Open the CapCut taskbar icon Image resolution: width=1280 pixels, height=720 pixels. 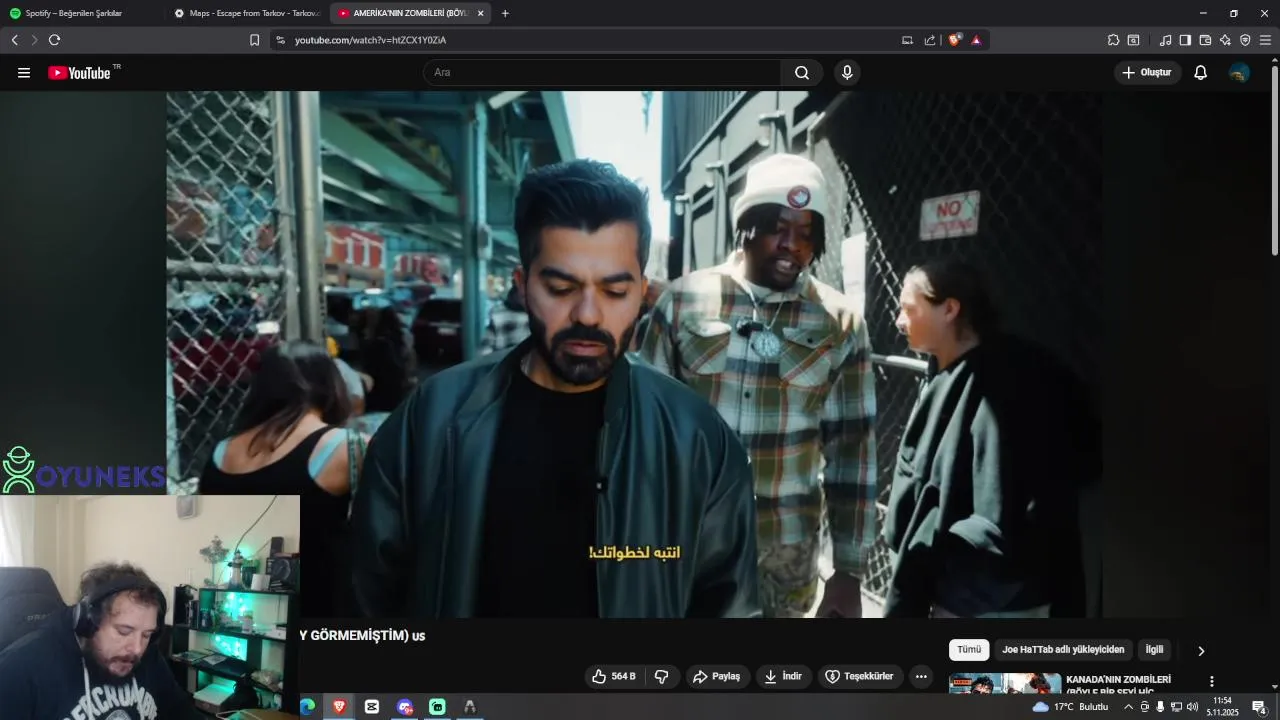tap(372, 706)
